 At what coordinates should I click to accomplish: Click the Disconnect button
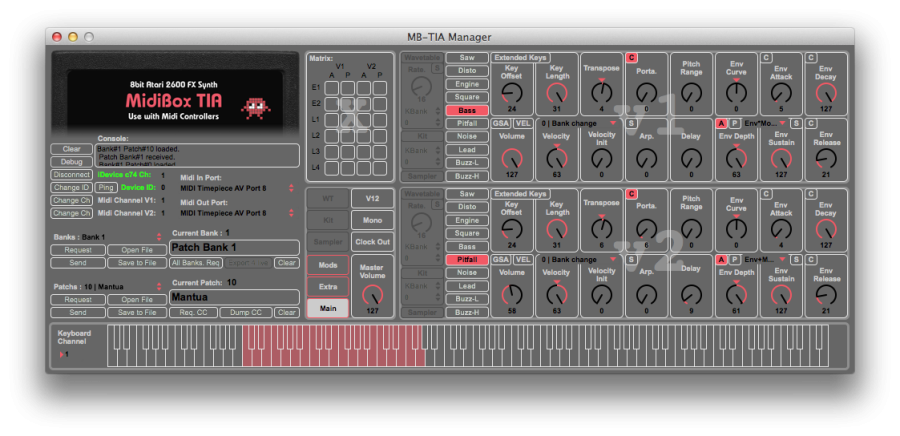click(71, 174)
